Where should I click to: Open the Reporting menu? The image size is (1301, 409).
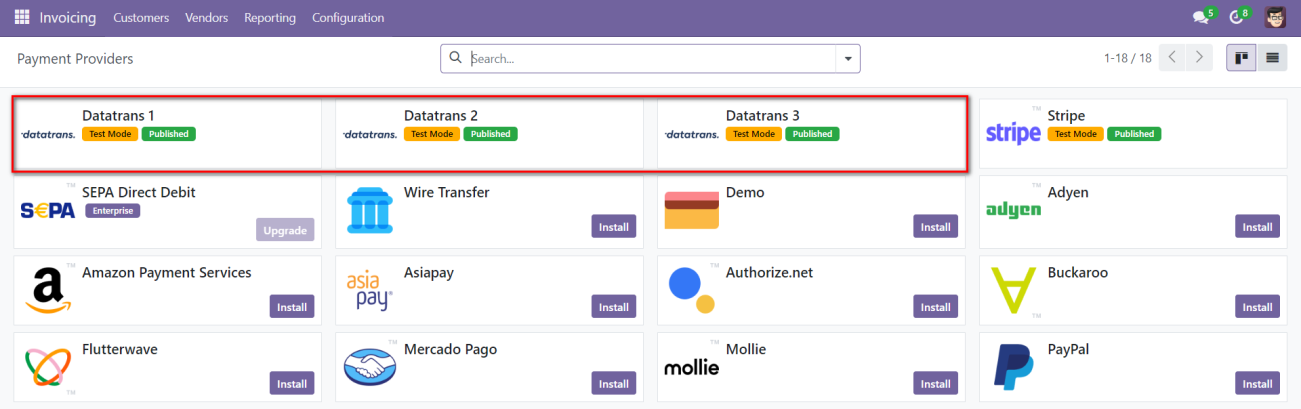click(x=270, y=18)
